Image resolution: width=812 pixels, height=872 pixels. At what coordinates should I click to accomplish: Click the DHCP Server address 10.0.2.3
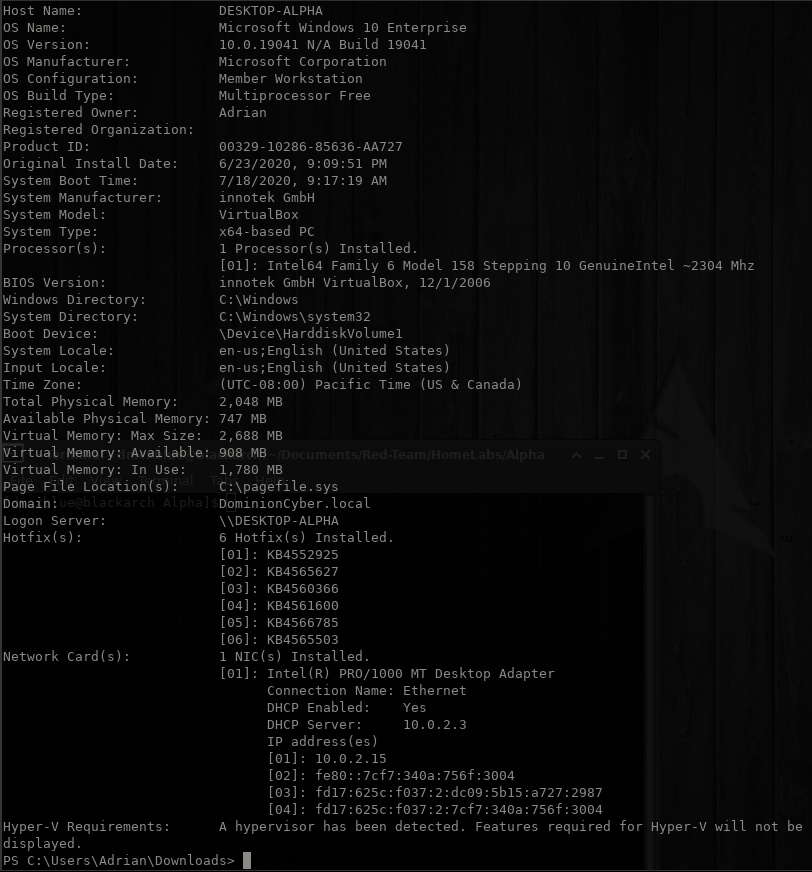[434, 725]
